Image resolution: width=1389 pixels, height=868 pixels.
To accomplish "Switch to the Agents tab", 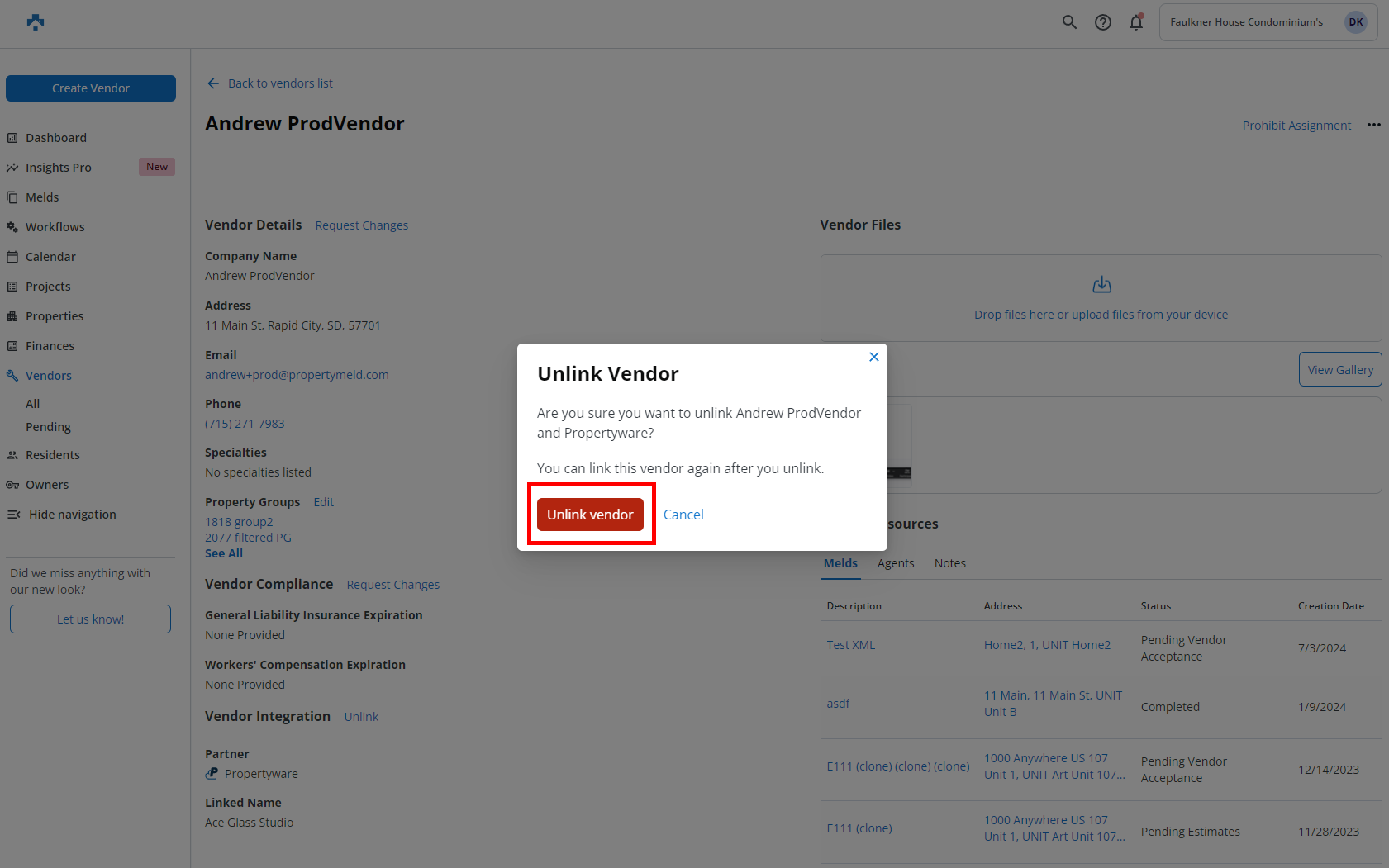I will pos(896,563).
